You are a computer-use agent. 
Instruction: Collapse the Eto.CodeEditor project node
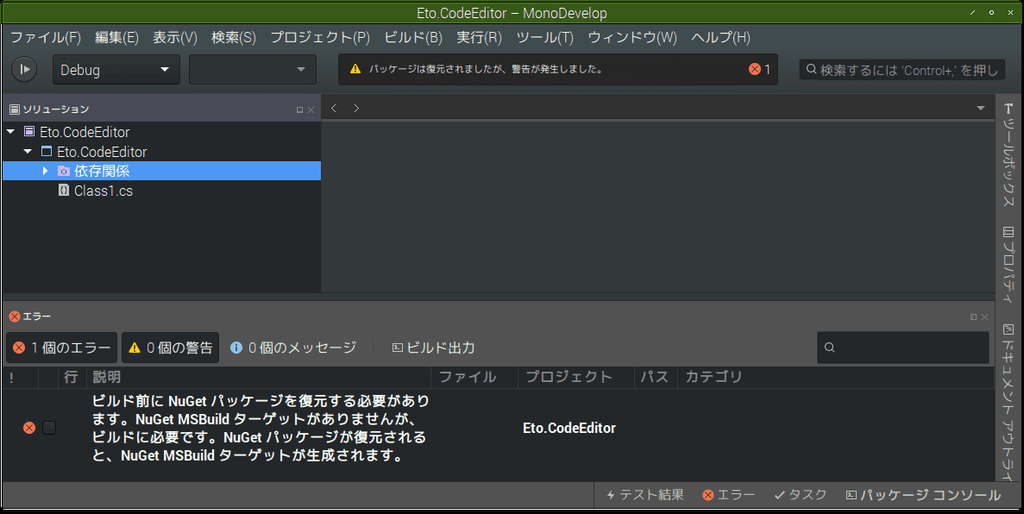tap(27, 152)
